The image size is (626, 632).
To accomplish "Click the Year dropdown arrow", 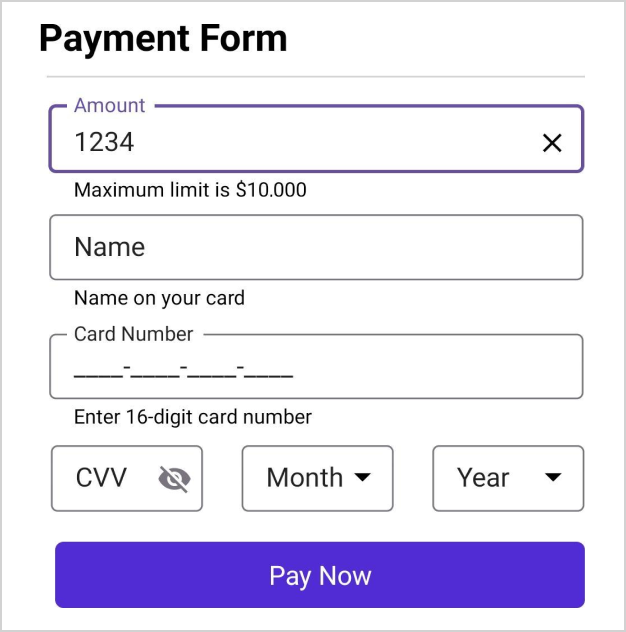I will point(553,478).
